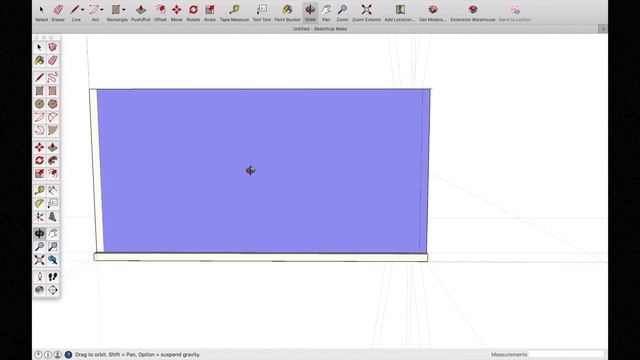Open the Line tool dropdown arrow

click(x=82, y=10)
